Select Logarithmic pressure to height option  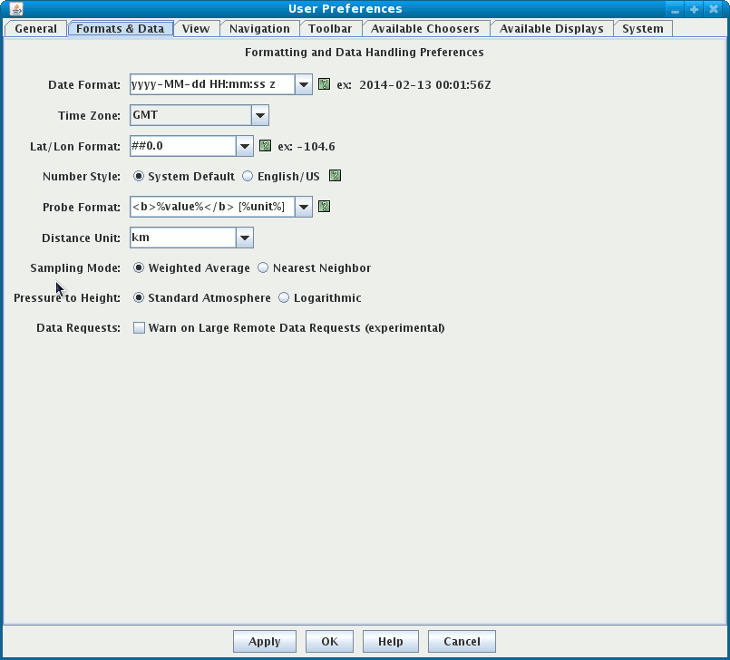(x=284, y=298)
